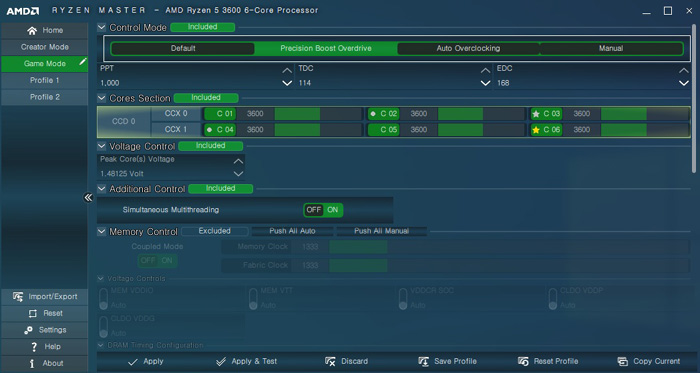Toggle Voltage Control Included badge
Viewport: 700px width, 373px height.
pos(210,146)
